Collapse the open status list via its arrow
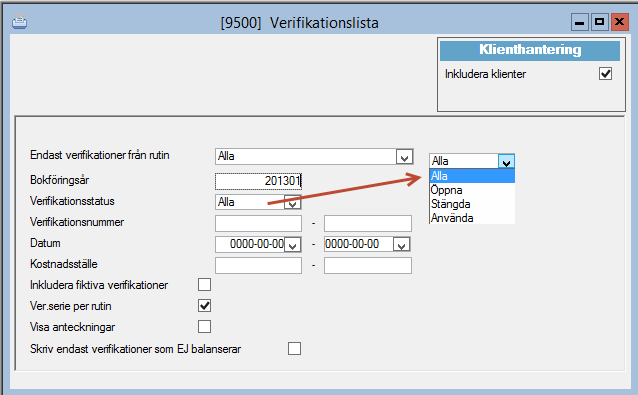638x395 pixels. pos(506,161)
